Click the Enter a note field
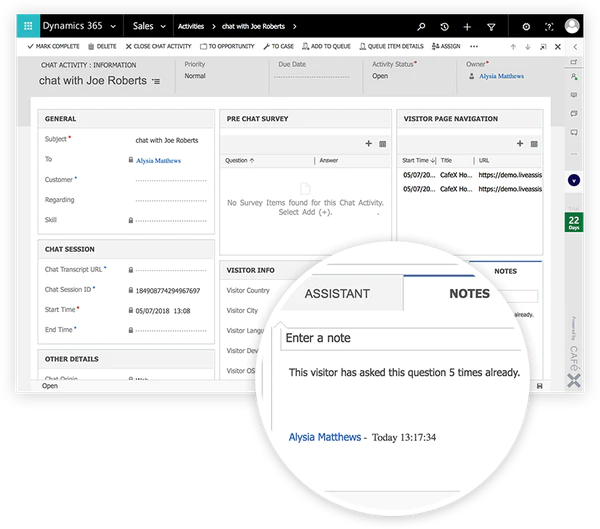Image resolution: width=600 pixels, height=529 pixels. (400, 338)
